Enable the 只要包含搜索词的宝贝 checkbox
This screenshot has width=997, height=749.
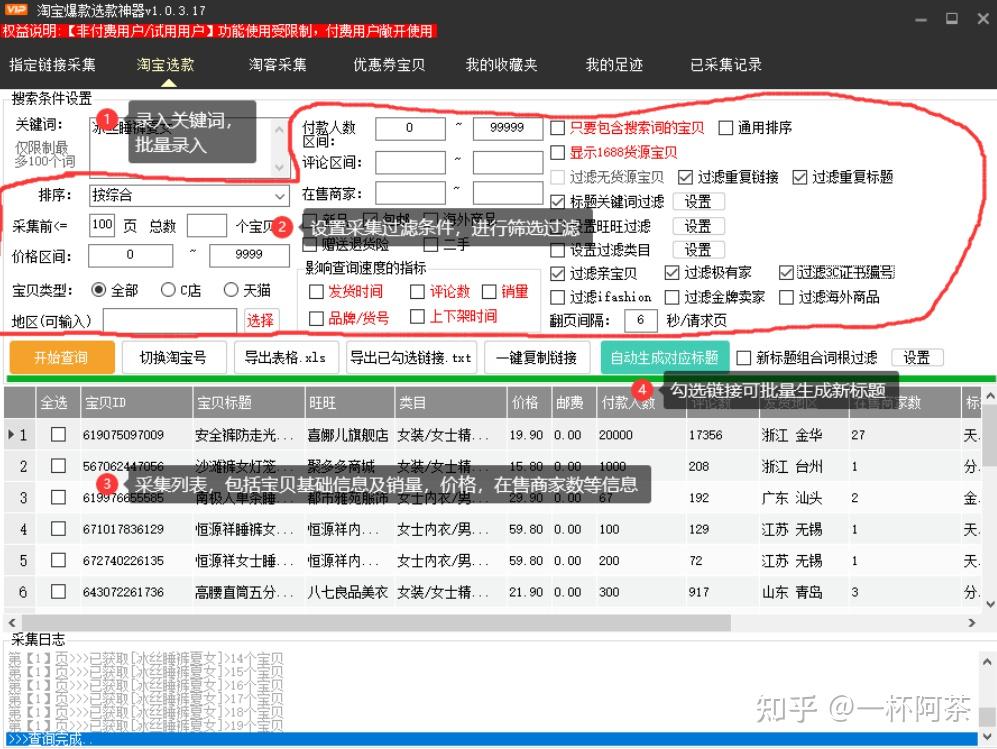558,128
